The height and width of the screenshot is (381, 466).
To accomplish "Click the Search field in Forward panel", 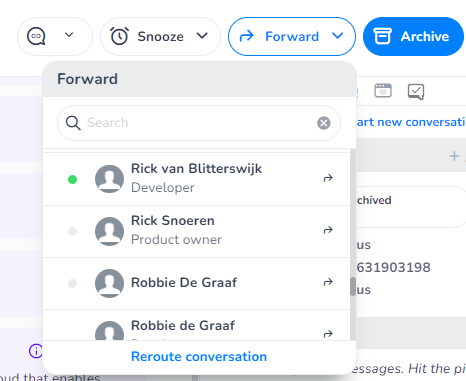I will pyautogui.click(x=199, y=123).
